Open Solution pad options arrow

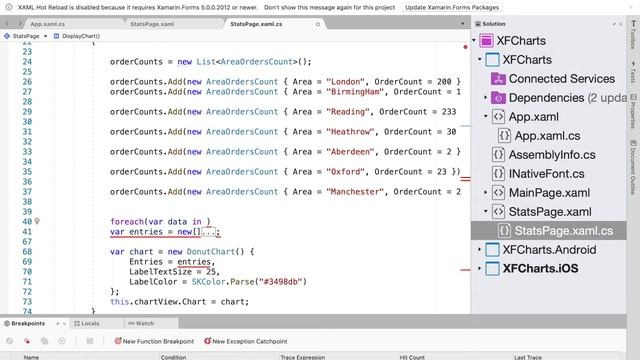pos(614,24)
